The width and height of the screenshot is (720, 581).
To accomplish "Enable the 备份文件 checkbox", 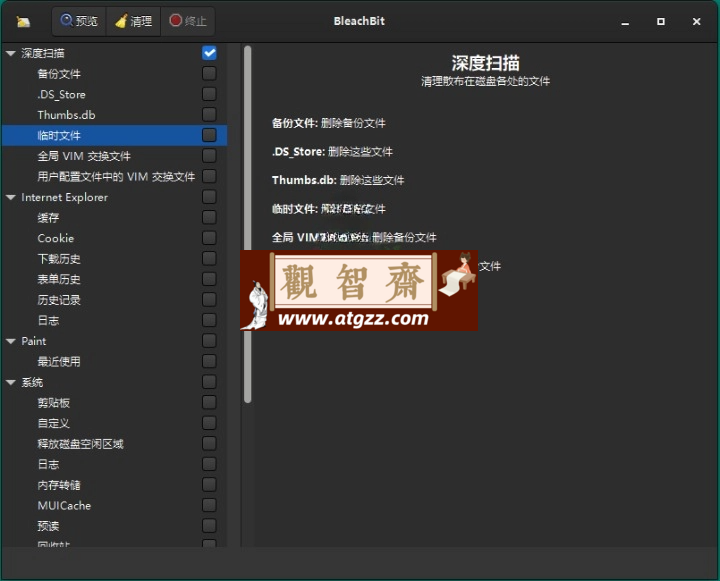I will (209, 73).
